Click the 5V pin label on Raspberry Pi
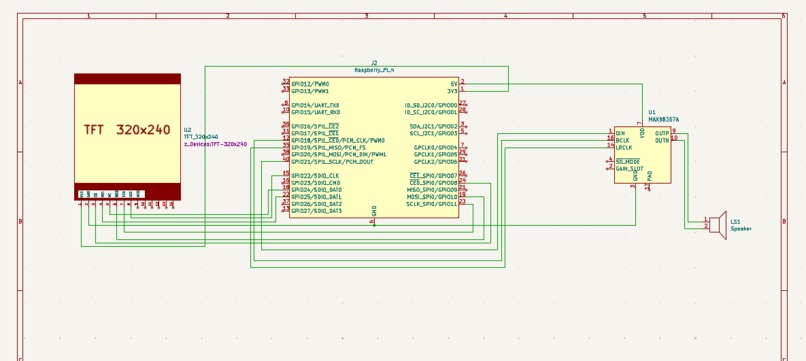Screen dimensions: 806x361 click(453, 83)
